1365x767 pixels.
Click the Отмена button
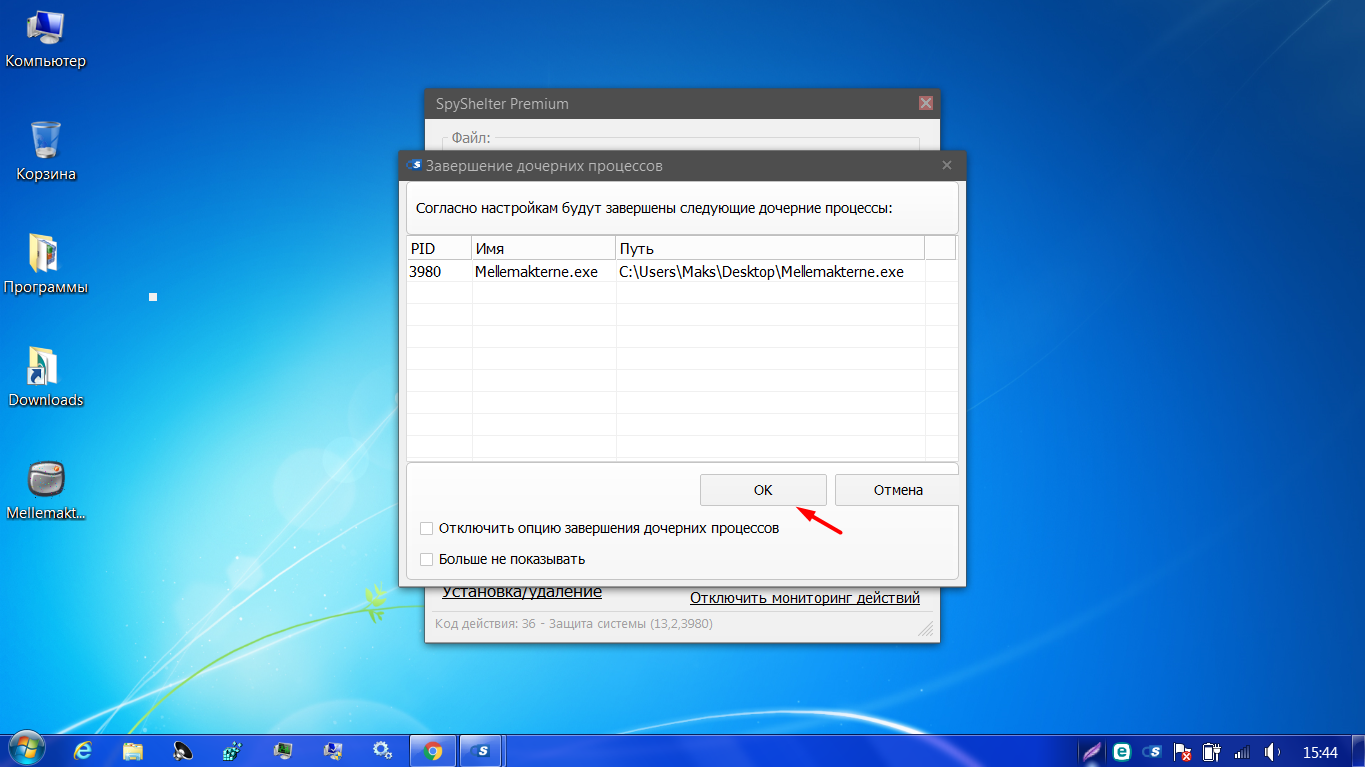click(897, 490)
